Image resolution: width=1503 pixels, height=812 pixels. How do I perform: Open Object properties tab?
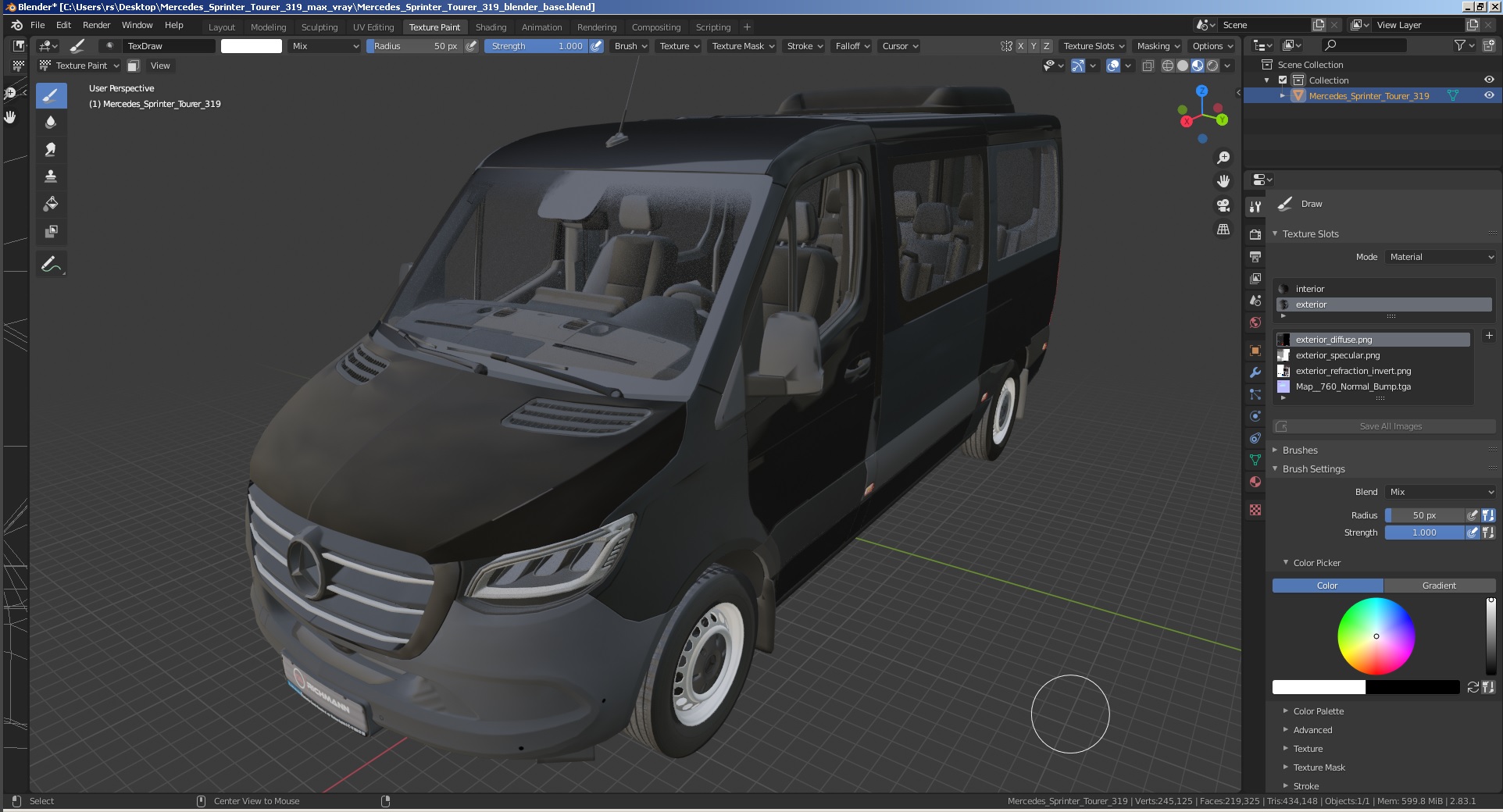(x=1255, y=351)
